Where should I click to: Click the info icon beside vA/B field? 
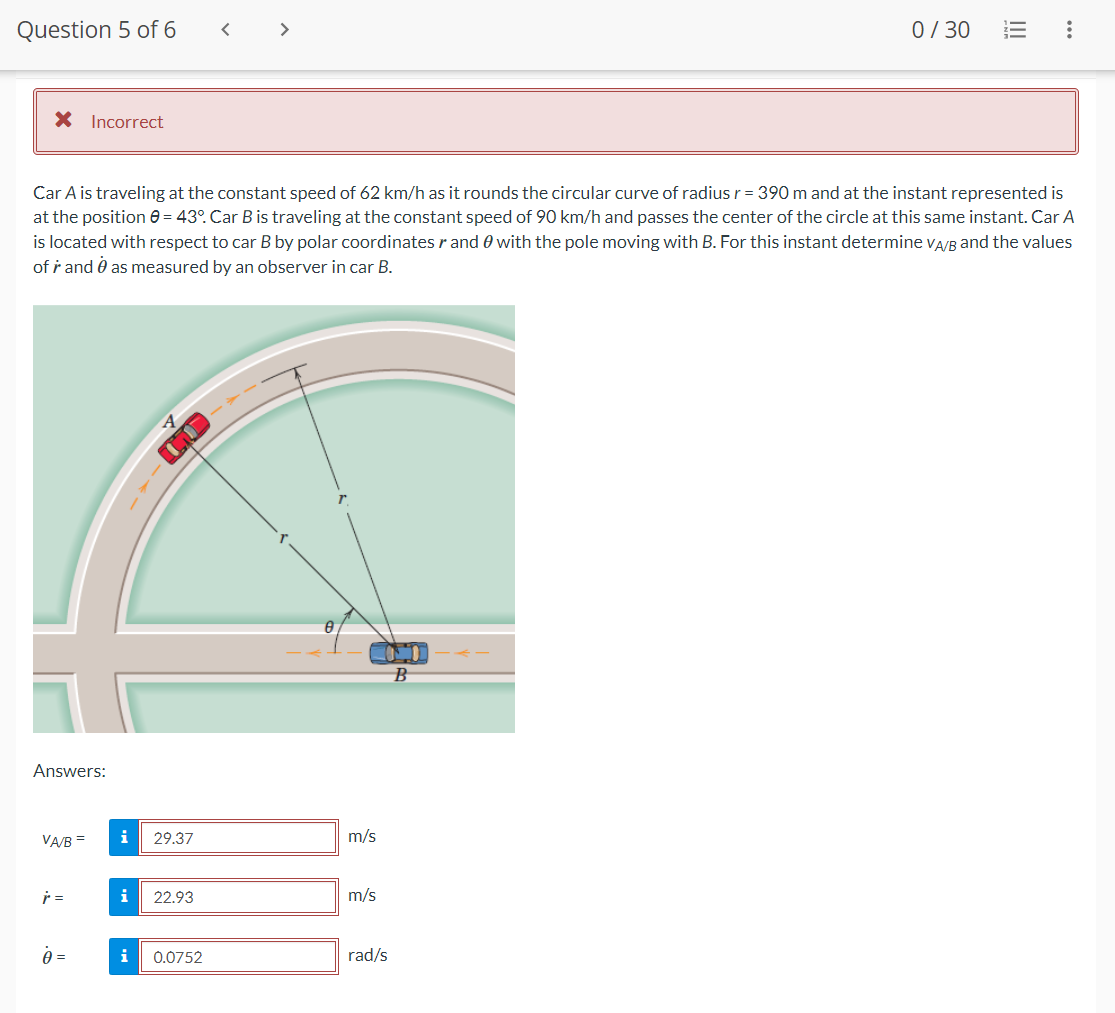point(124,837)
